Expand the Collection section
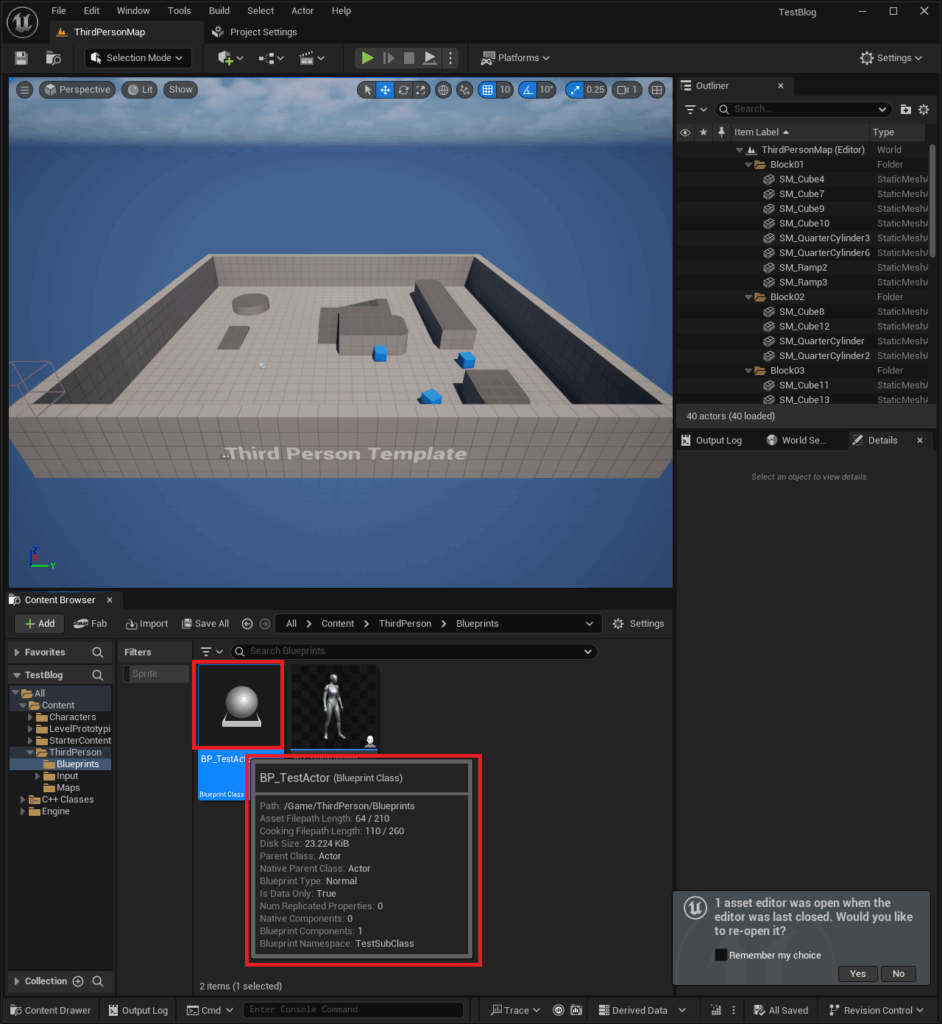This screenshot has height=1024, width=942. point(17,981)
